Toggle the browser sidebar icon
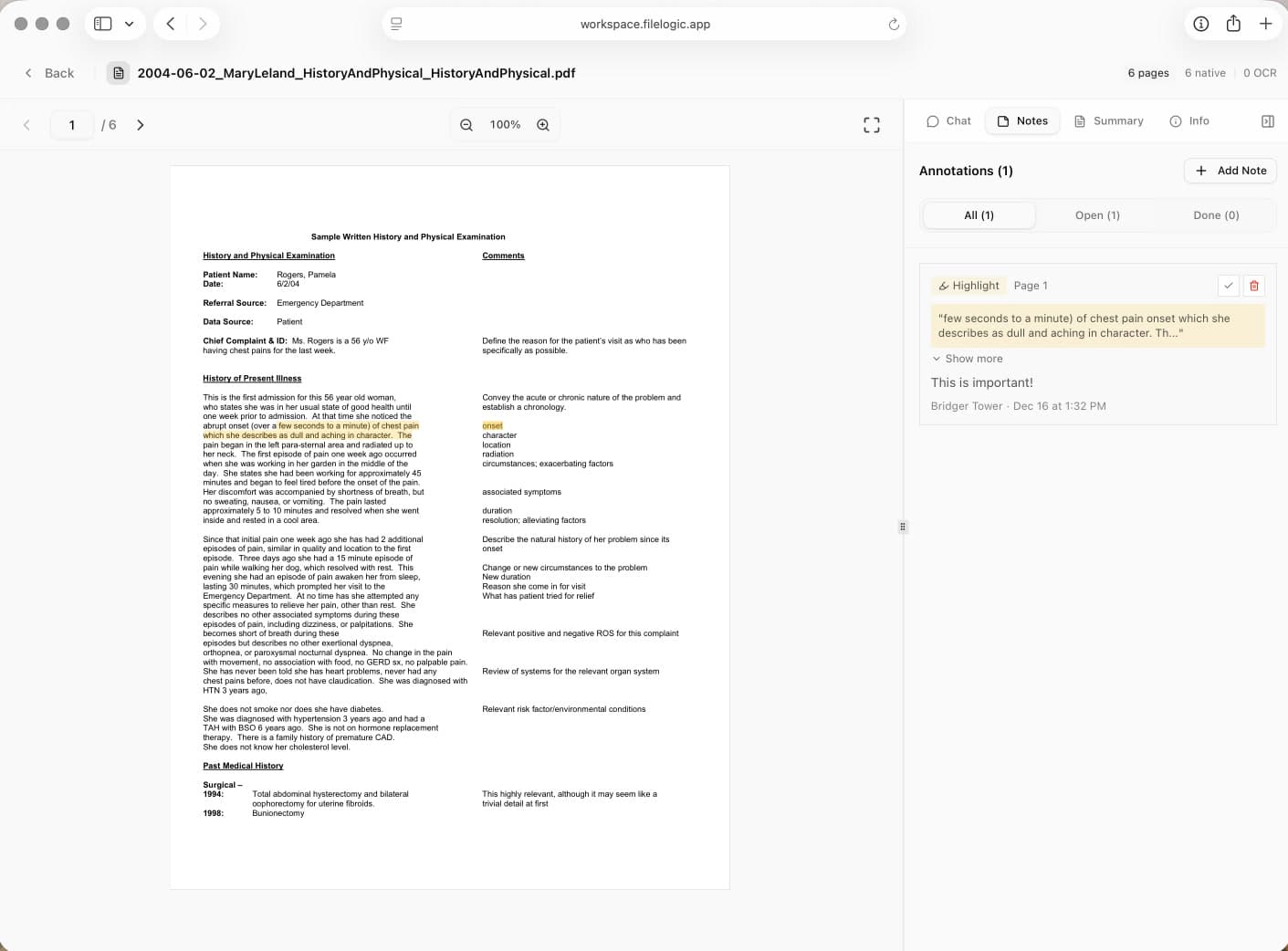 pos(103,24)
